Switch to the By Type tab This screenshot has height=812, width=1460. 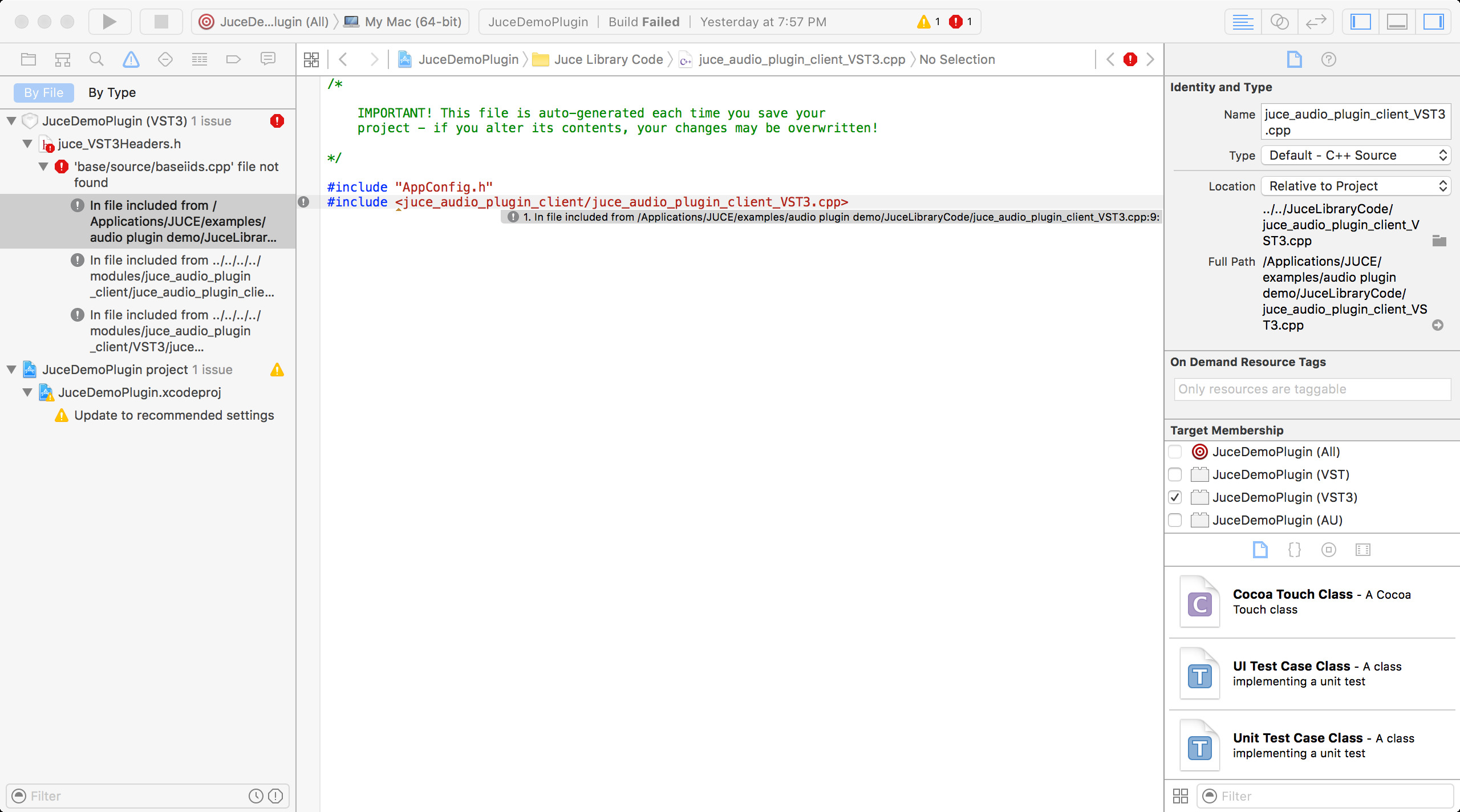click(x=112, y=92)
